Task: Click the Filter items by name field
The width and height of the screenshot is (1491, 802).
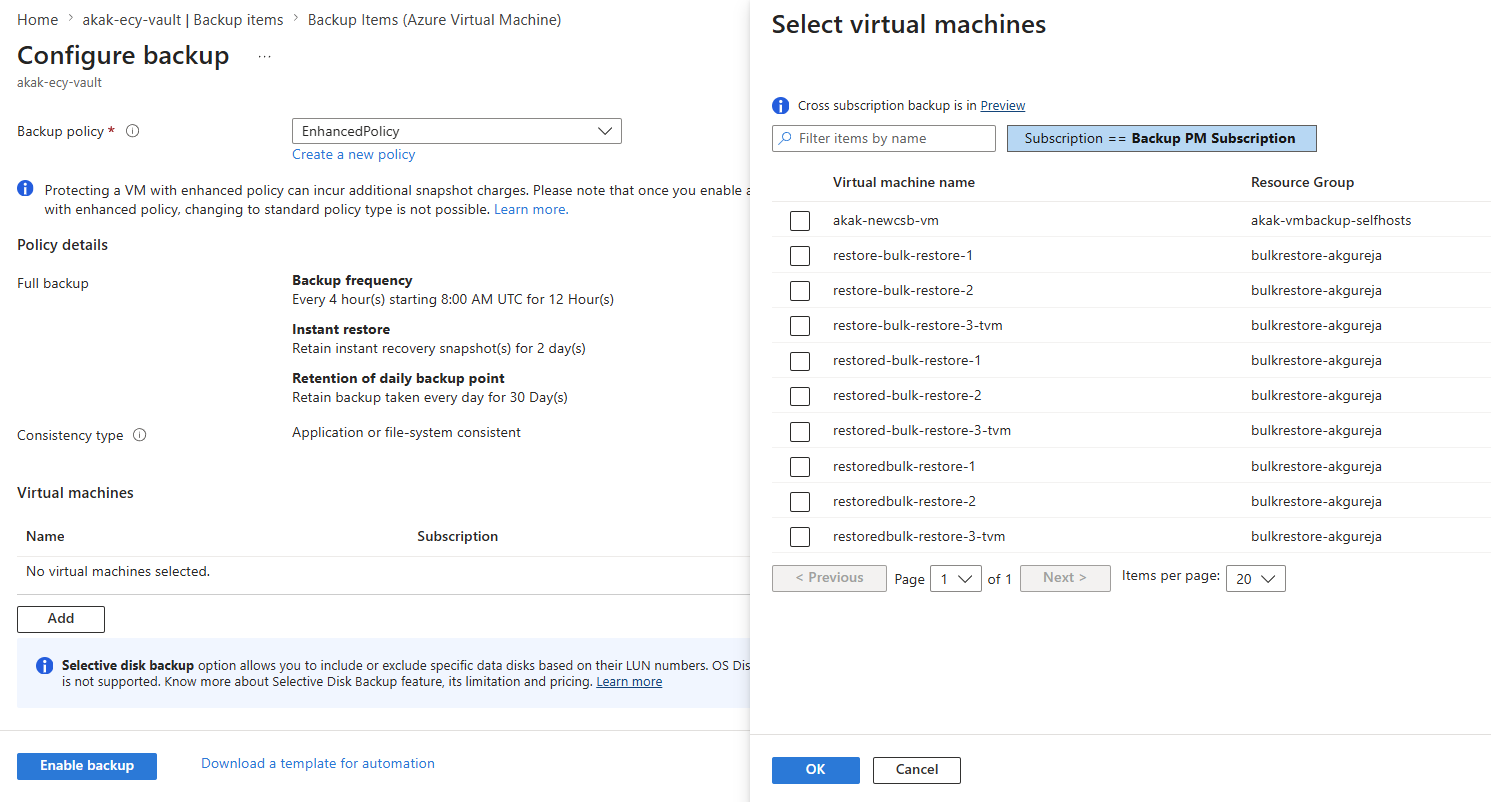Action: pos(884,138)
